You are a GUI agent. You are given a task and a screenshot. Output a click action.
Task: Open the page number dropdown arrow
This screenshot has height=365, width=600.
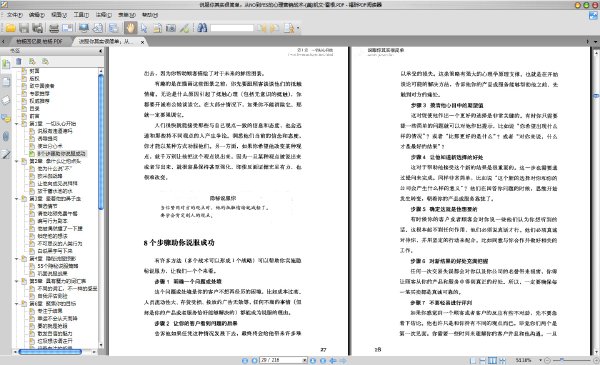tap(305, 360)
